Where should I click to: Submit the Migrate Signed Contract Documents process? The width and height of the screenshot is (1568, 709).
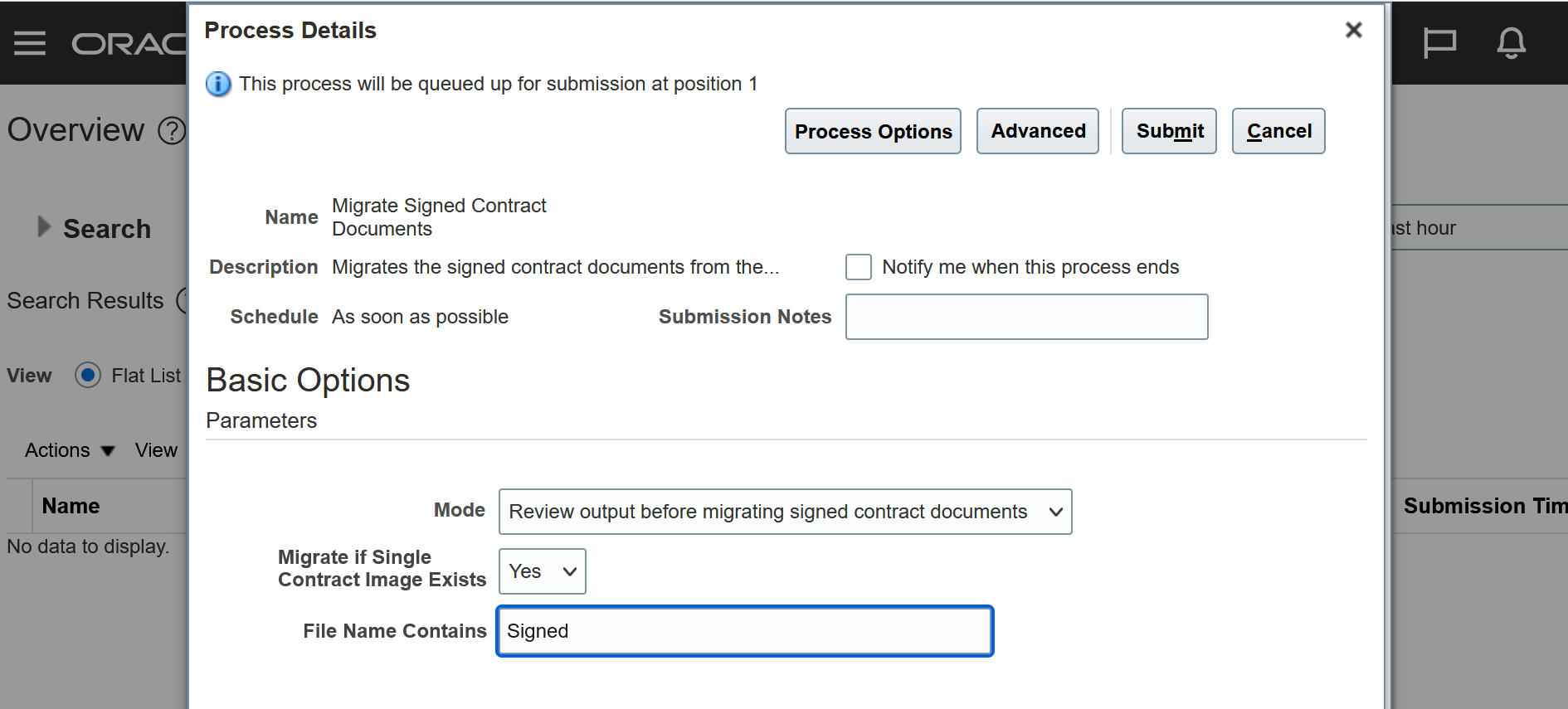[x=1169, y=131]
